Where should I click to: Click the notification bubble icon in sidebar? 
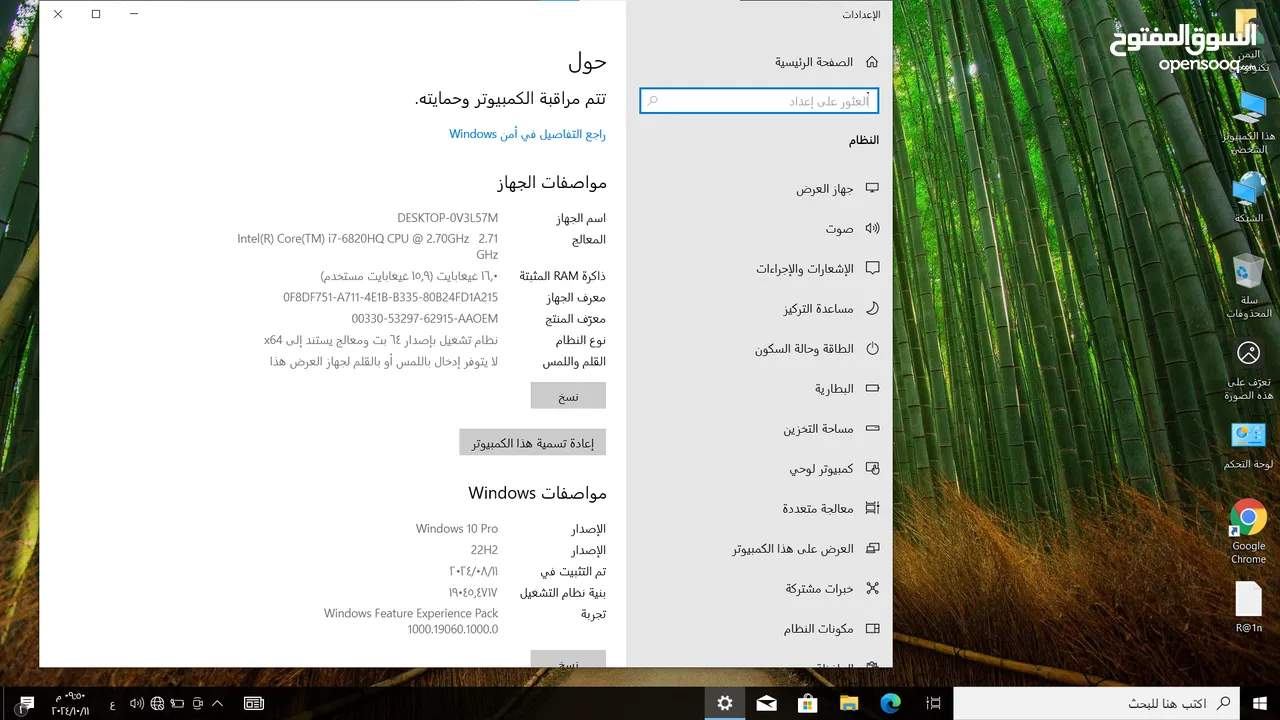click(872, 268)
